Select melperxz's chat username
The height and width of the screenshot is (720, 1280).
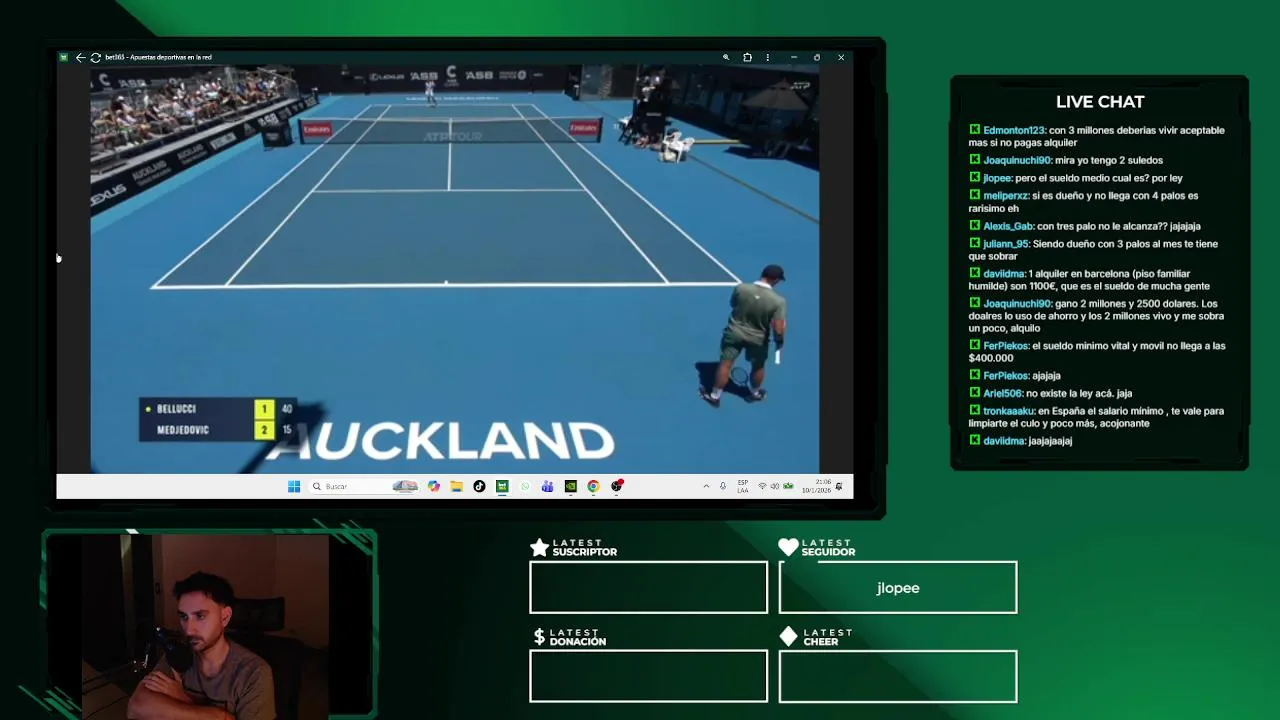tap(1006, 196)
